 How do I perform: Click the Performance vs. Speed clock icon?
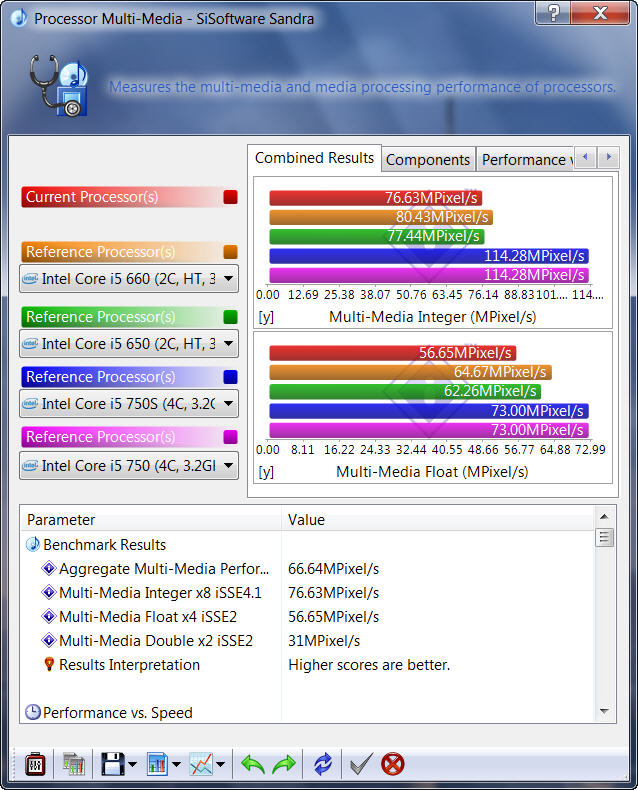(33, 712)
